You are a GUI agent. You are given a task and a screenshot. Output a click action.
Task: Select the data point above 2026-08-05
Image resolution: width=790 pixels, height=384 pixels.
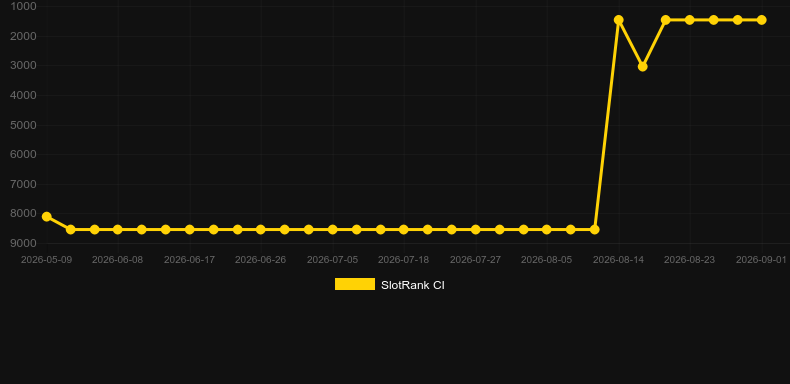click(547, 229)
